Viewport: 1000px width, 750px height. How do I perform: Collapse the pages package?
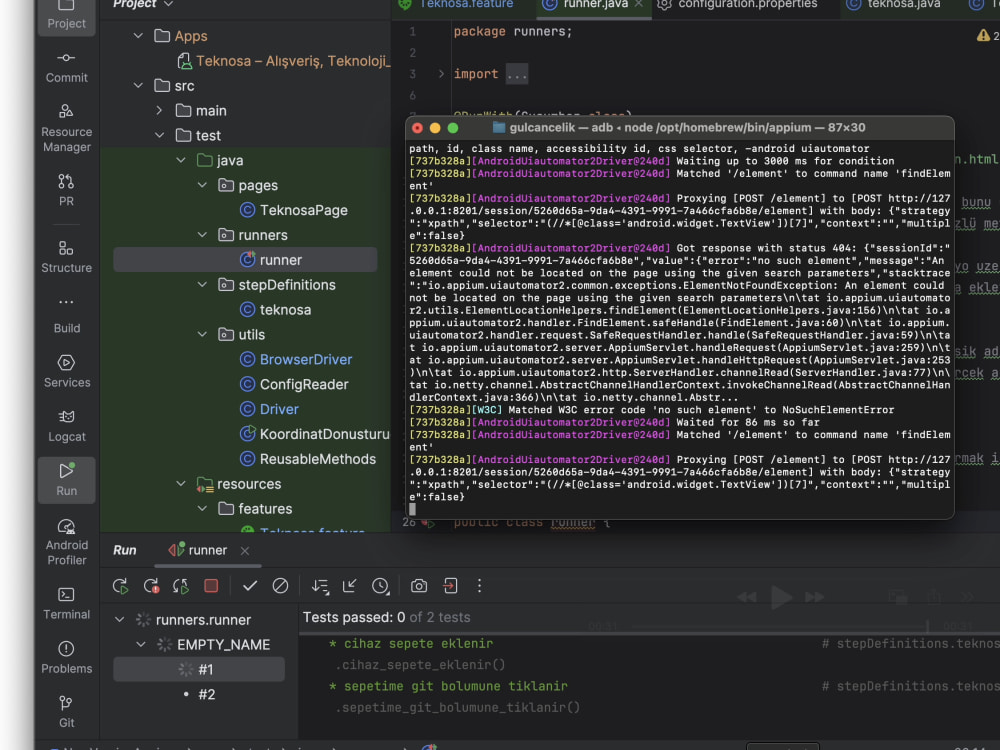202,185
